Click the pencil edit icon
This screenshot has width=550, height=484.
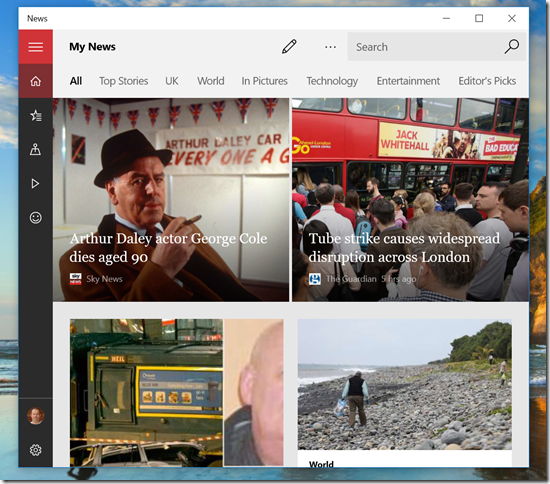point(289,47)
